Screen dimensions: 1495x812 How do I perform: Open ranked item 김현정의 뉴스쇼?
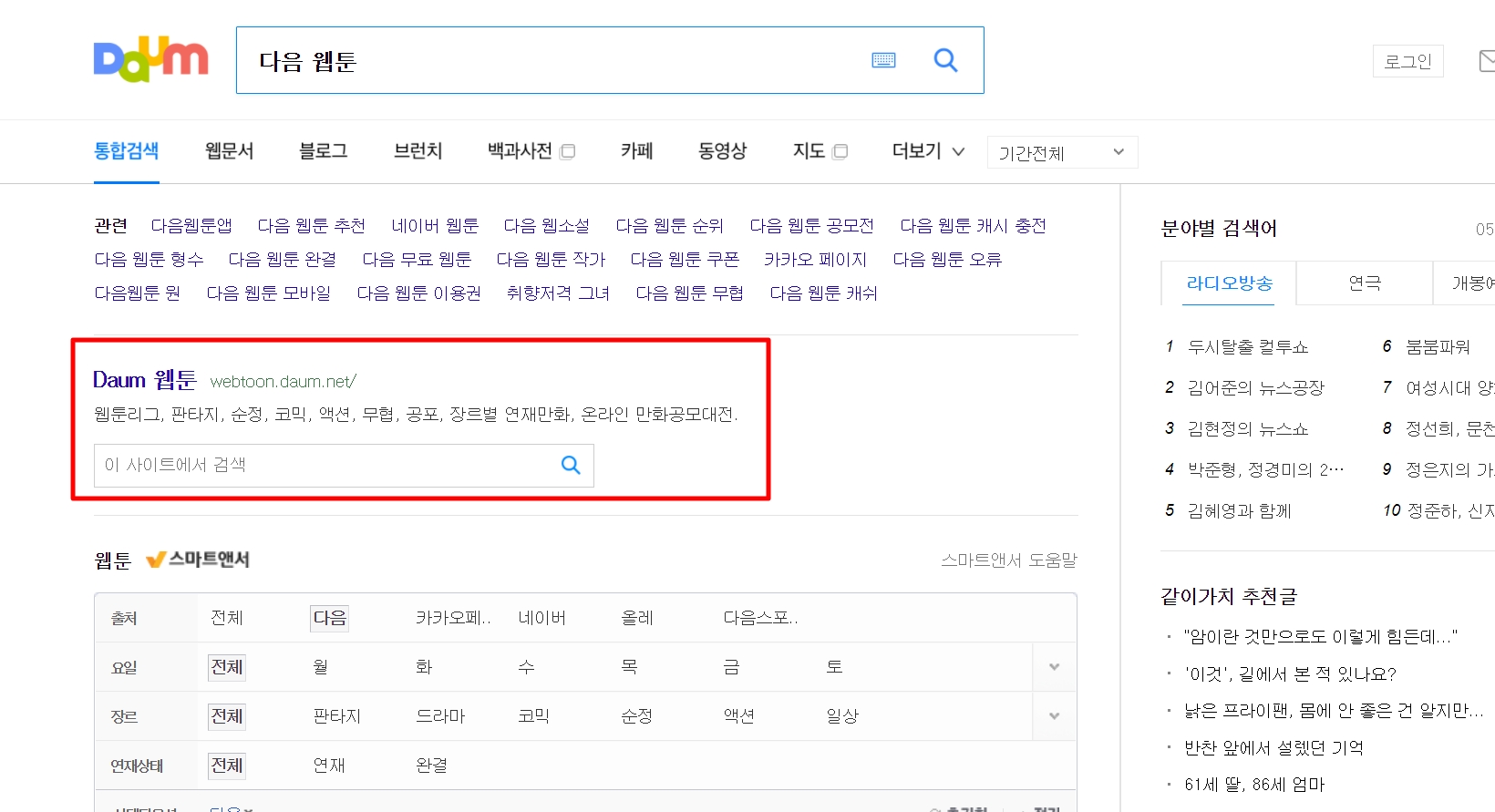point(1248,429)
